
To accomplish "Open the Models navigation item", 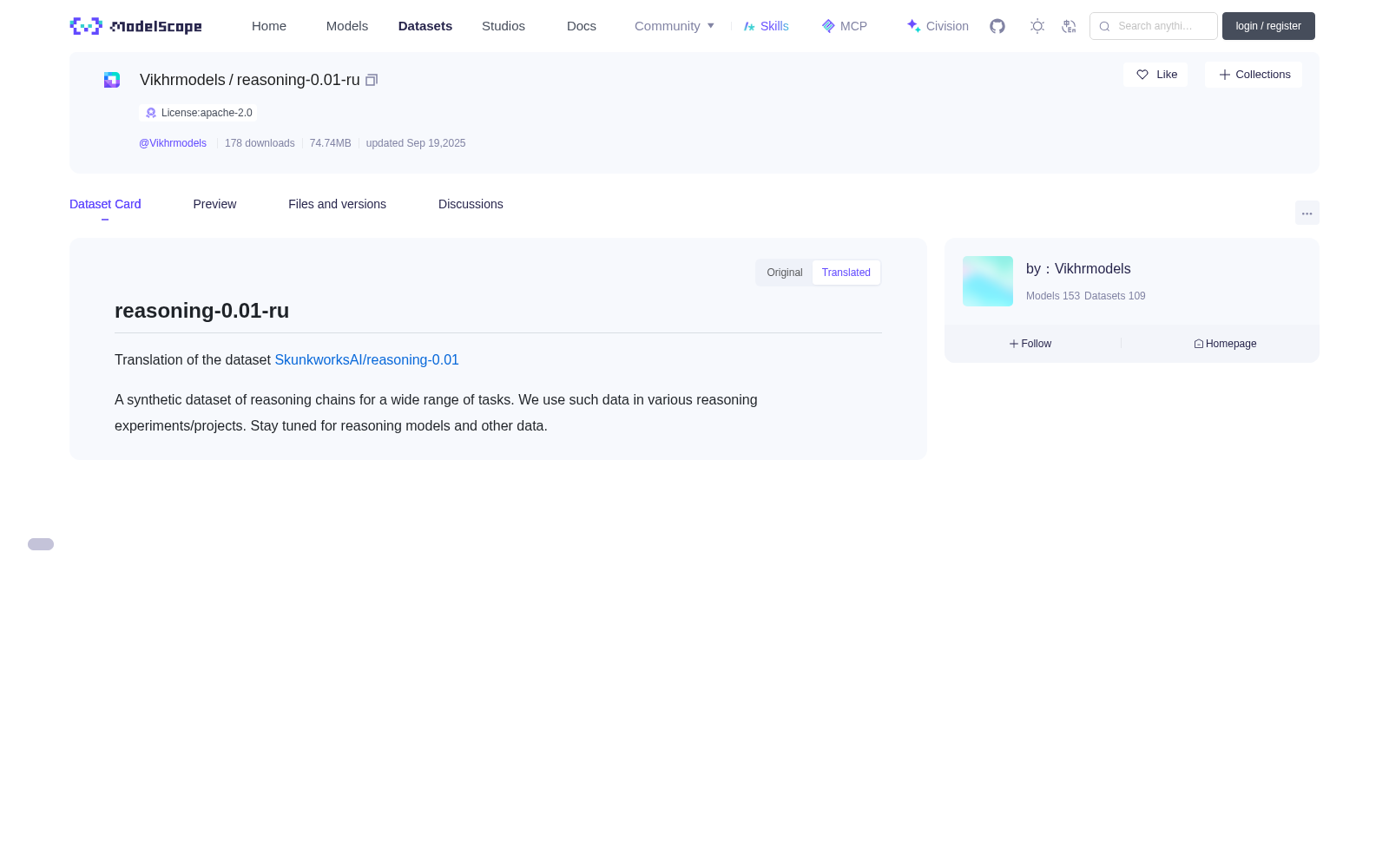I will click(347, 26).
